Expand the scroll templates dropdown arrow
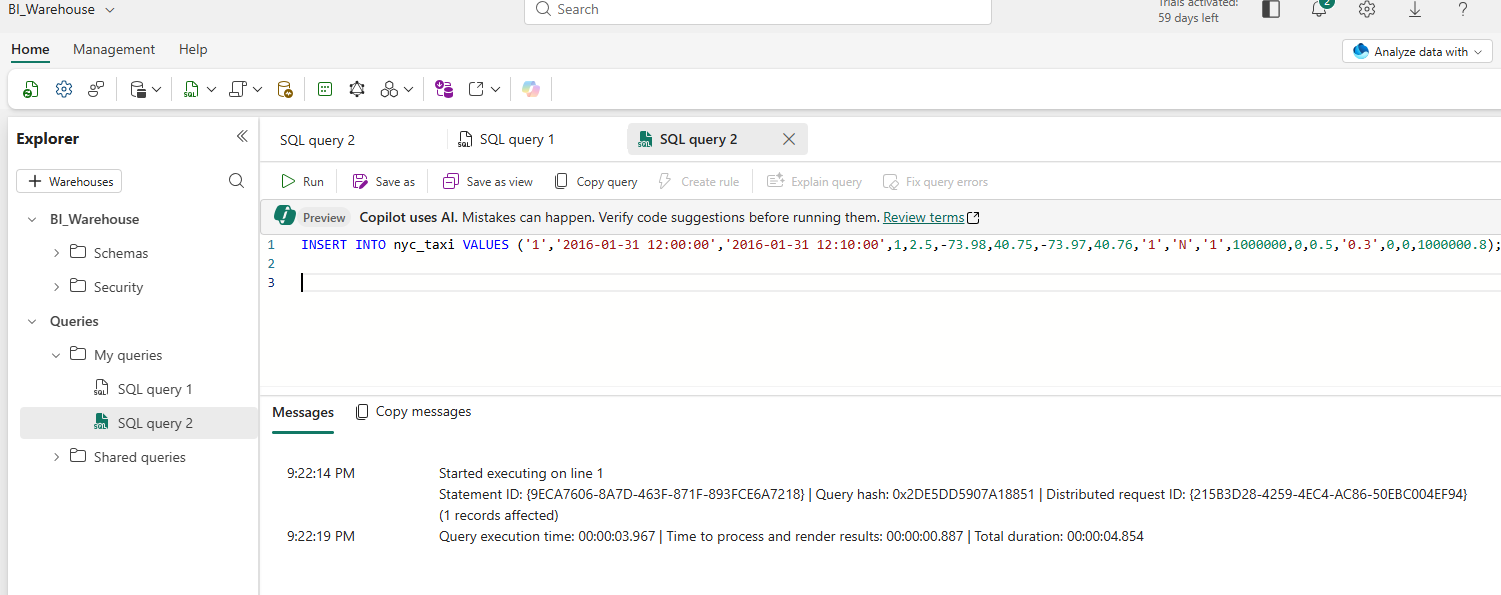The width and height of the screenshot is (1501, 595). coord(257,90)
